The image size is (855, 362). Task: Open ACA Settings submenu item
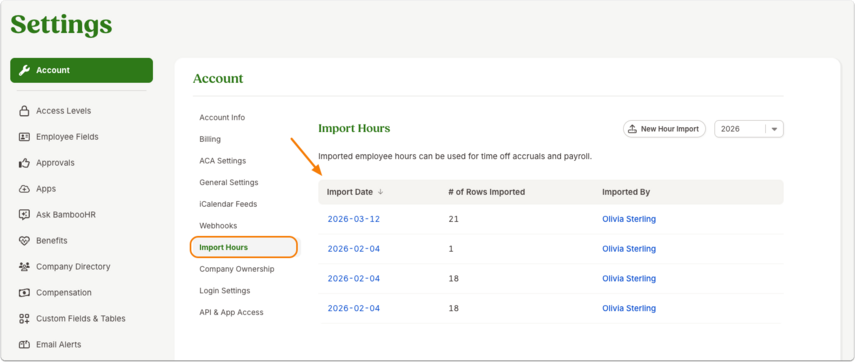222,161
